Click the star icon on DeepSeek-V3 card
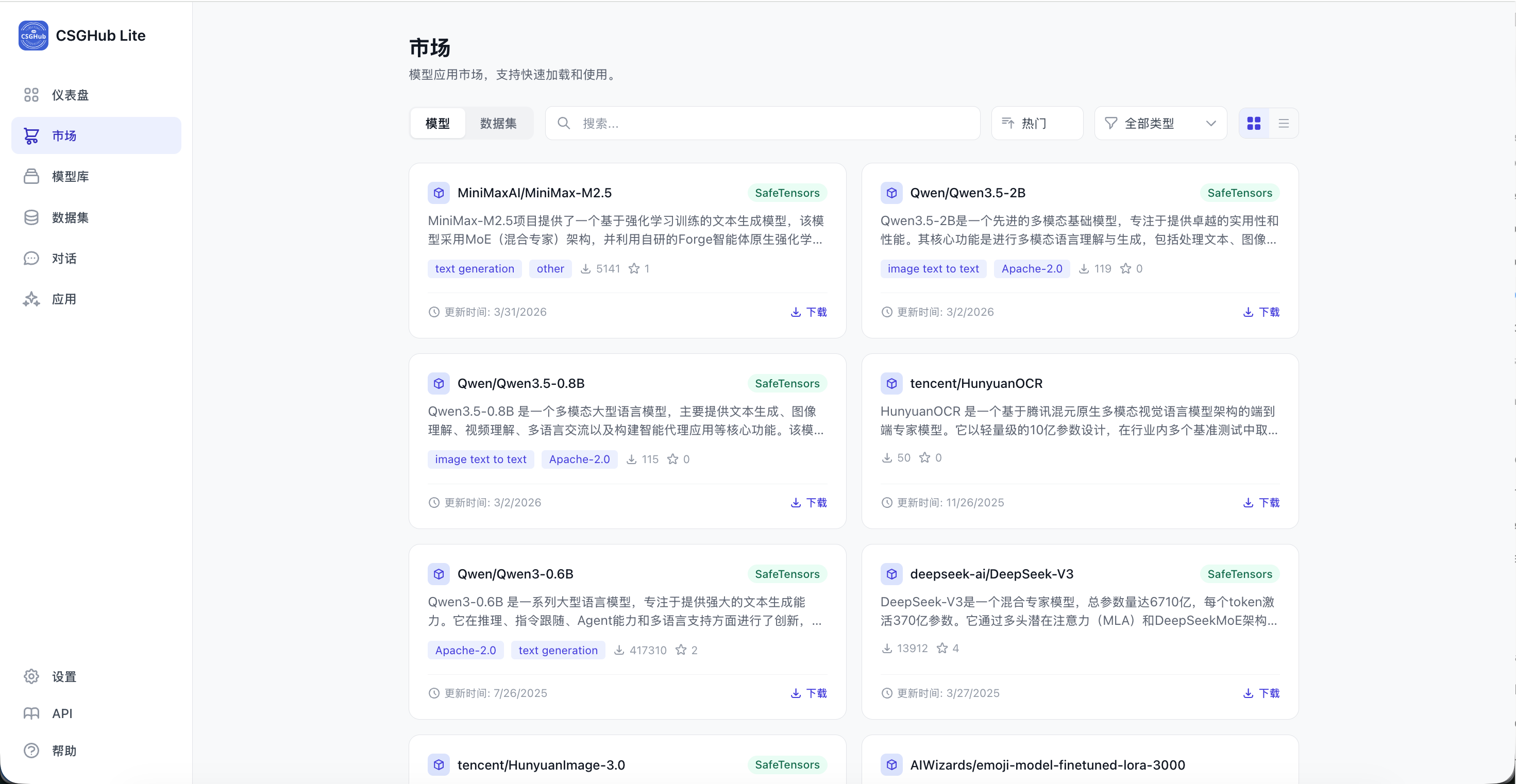 coord(942,648)
